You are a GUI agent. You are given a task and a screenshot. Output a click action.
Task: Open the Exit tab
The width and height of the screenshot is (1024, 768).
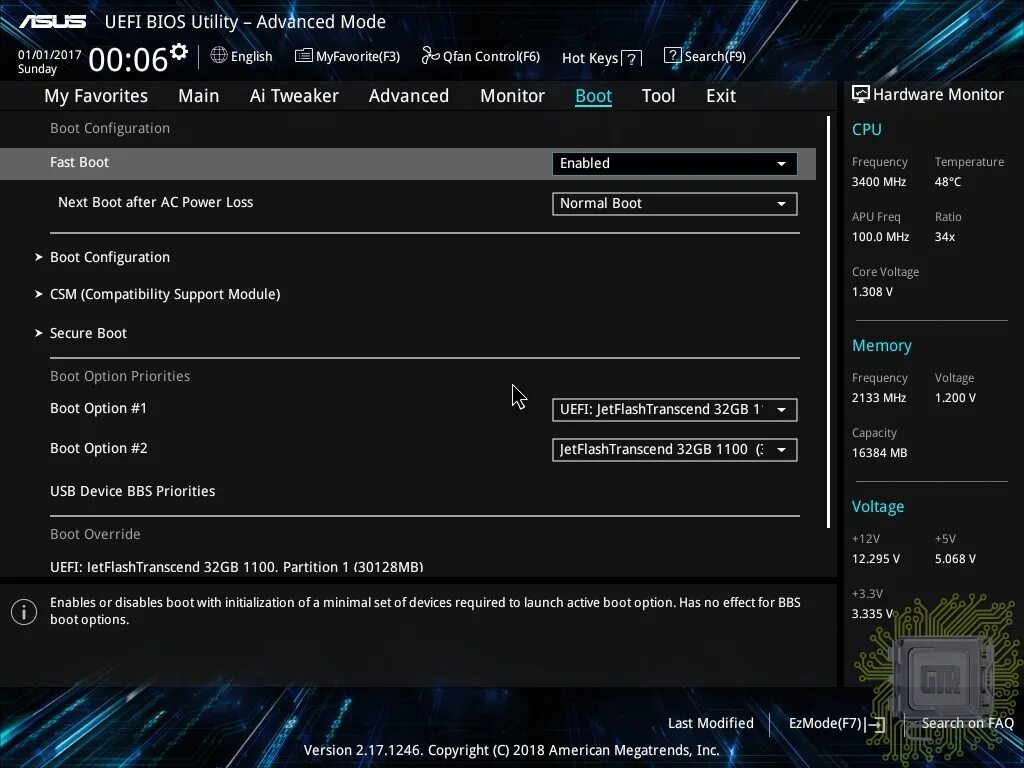pos(721,96)
